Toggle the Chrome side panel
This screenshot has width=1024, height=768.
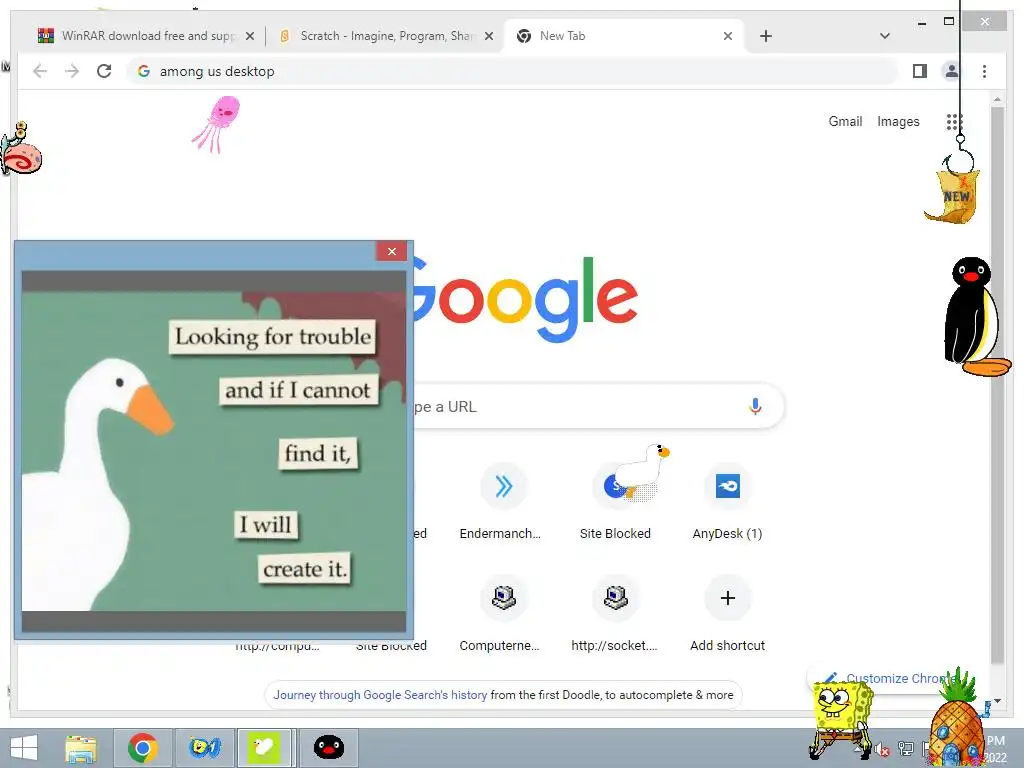pyautogui.click(x=920, y=71)
